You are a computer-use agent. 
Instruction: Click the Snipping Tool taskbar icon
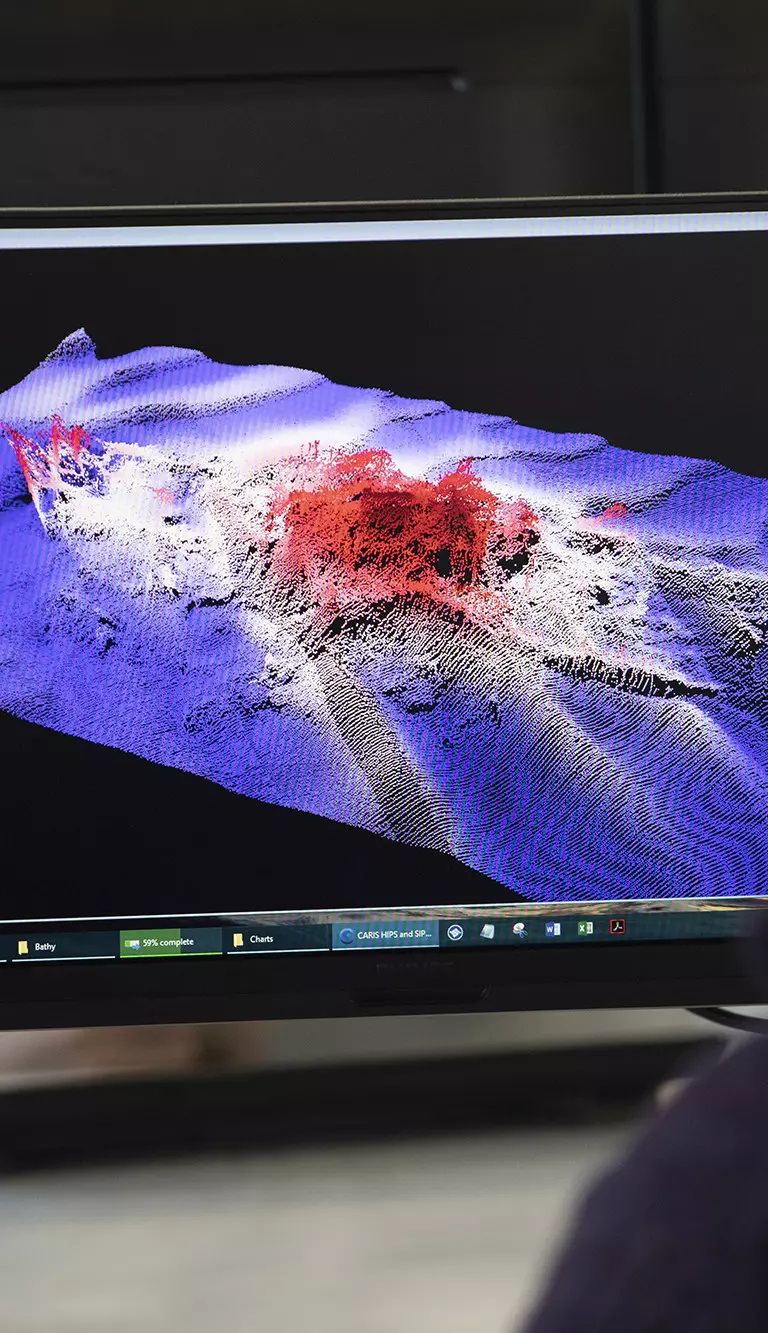tap(520, 930)
